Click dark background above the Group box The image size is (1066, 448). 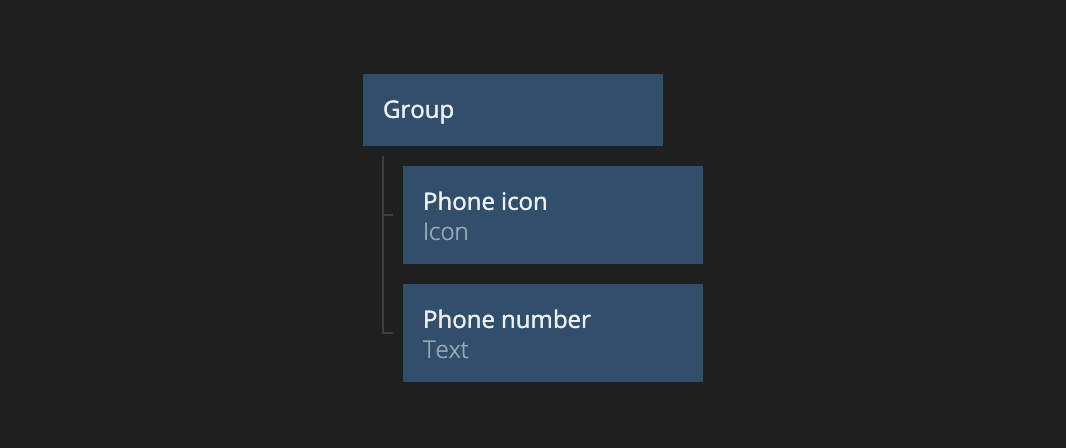512,36
